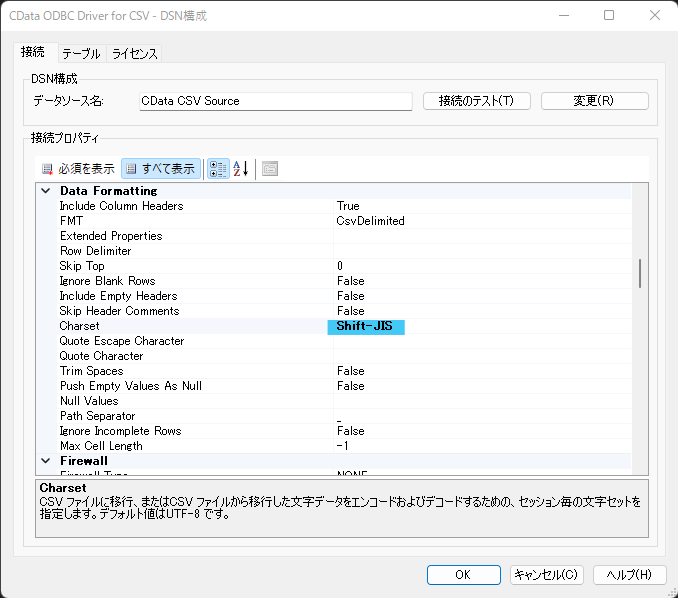Select the Row Delimiter property
Screen dimensions: 678x598
tap(96, 251)
